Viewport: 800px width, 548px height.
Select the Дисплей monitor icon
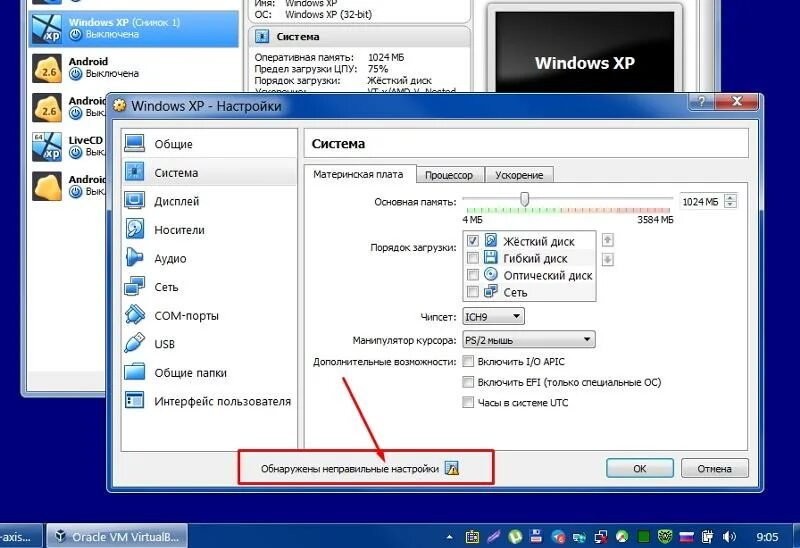(135, 201)
